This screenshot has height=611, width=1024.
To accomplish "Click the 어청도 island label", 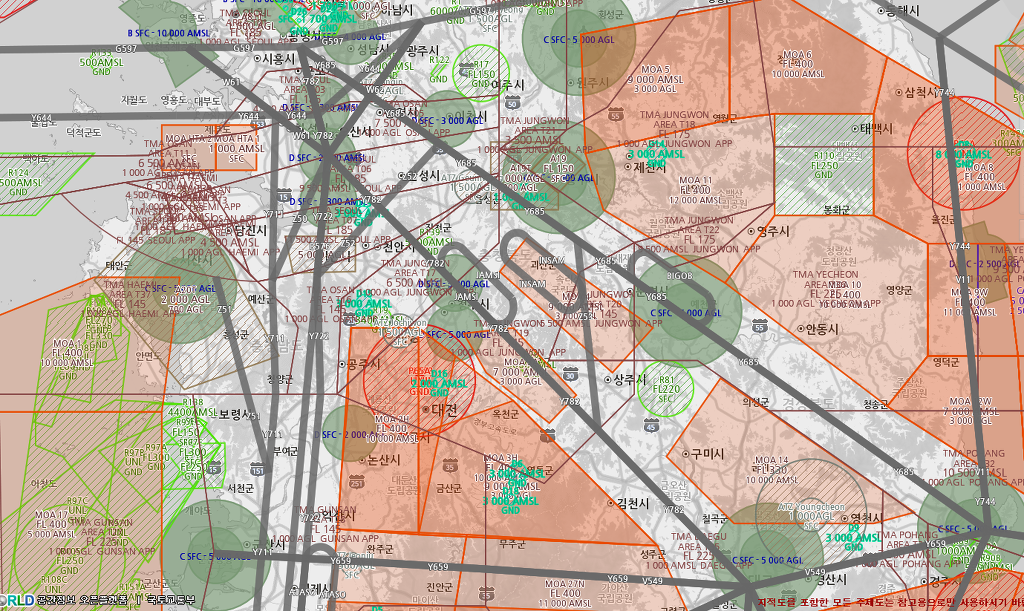I will tap(44, 484).
